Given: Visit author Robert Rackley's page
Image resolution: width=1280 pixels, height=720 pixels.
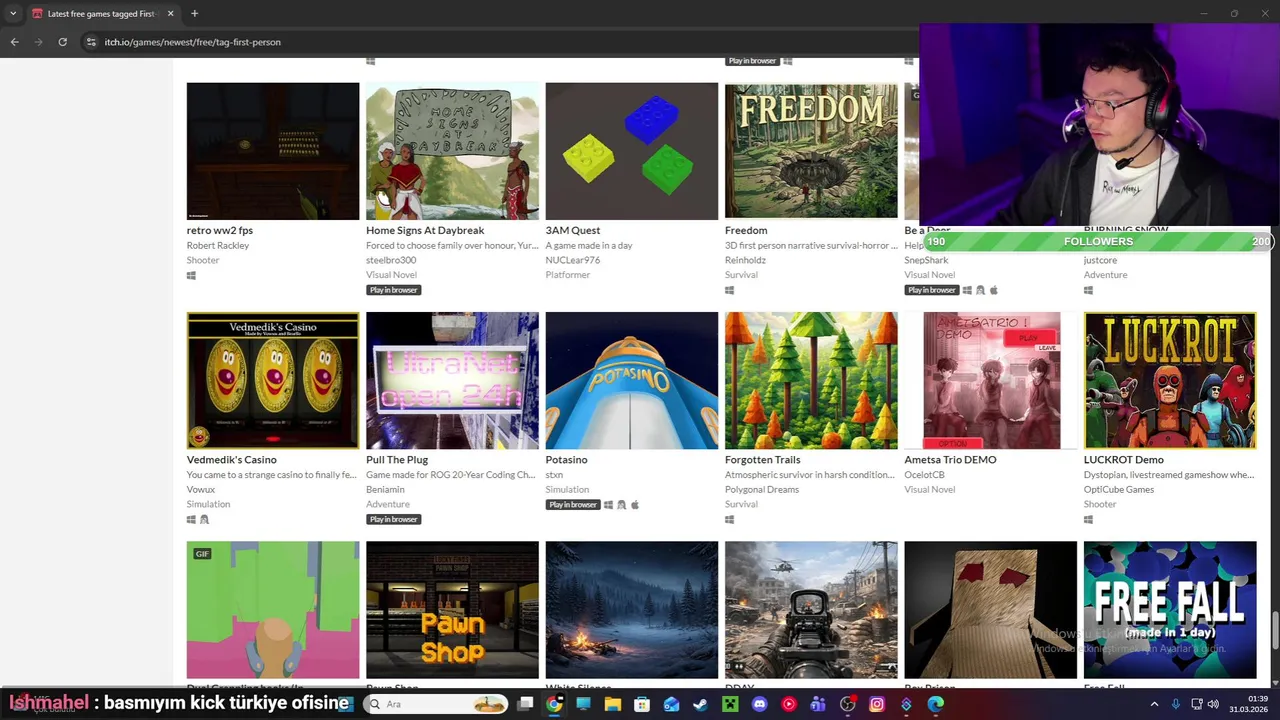Looking at the screenshot, I should [x=217, y=245].
